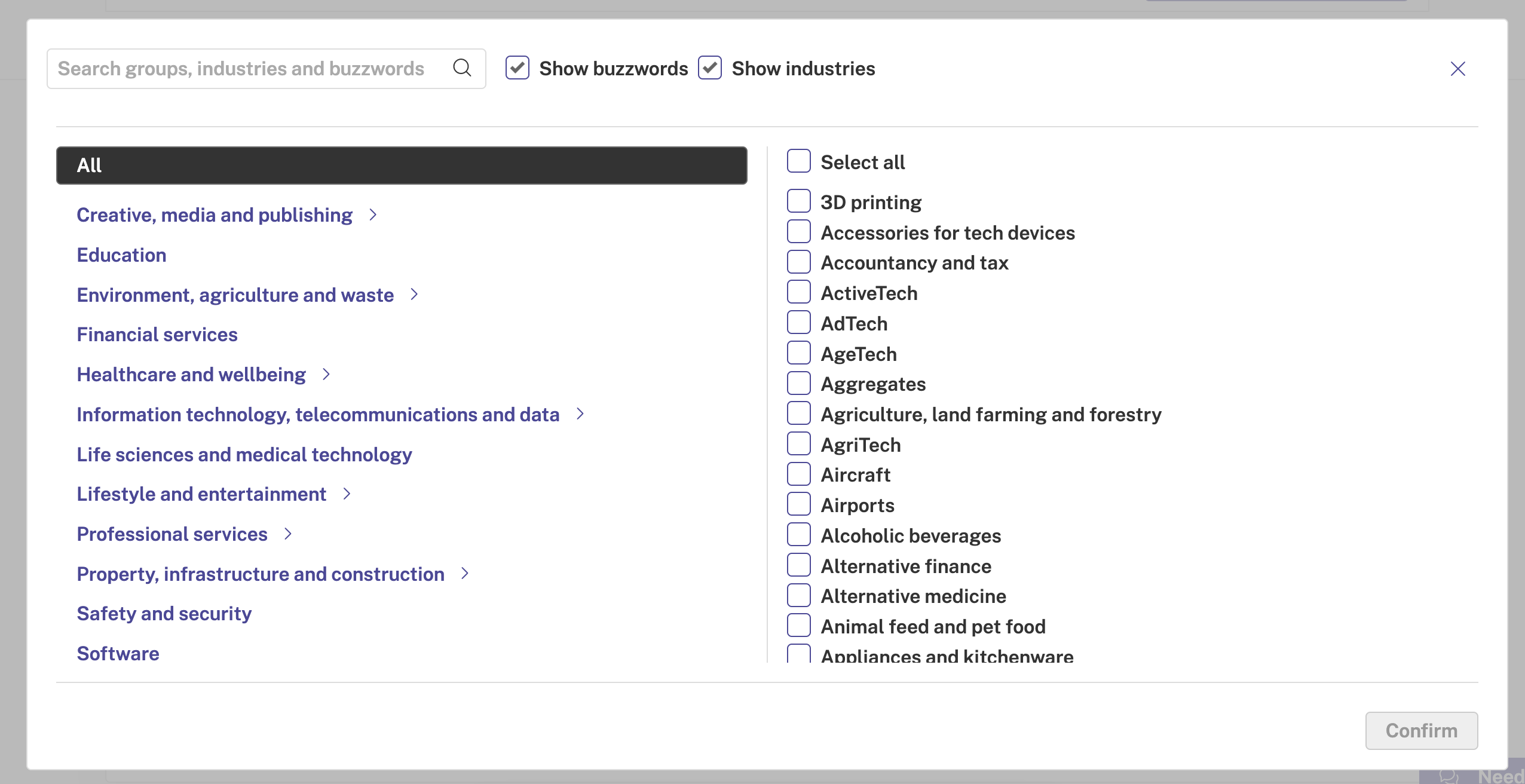This screenshot has width=1525, height=784.
Task: Select Education category item
Action: [x=122, y=254]
